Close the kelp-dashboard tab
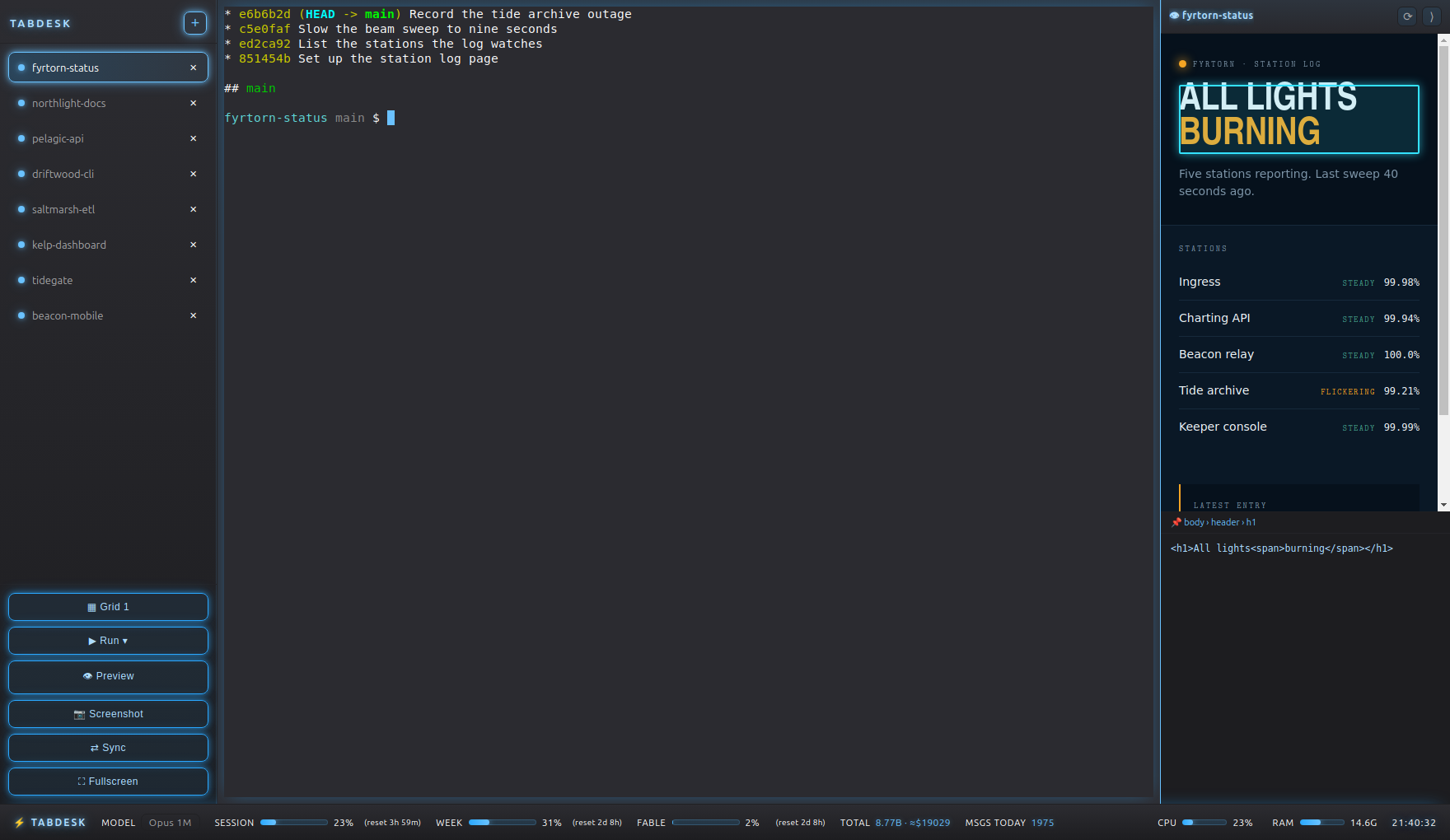Image resolution: width=1450 pixels, height=840 pixels. [194, 245]
